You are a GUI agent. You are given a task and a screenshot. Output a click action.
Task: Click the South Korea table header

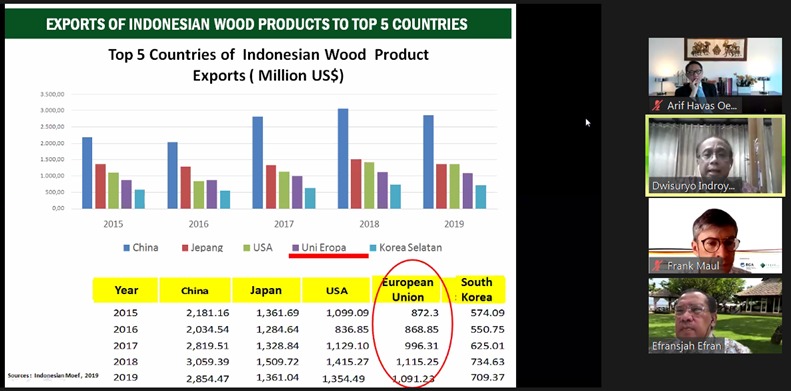point(476,289)
